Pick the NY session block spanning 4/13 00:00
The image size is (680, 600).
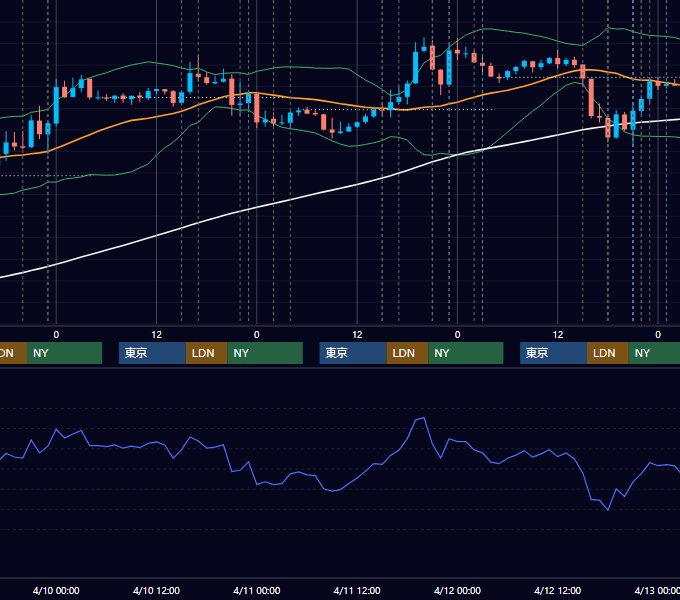coord(654,353)
